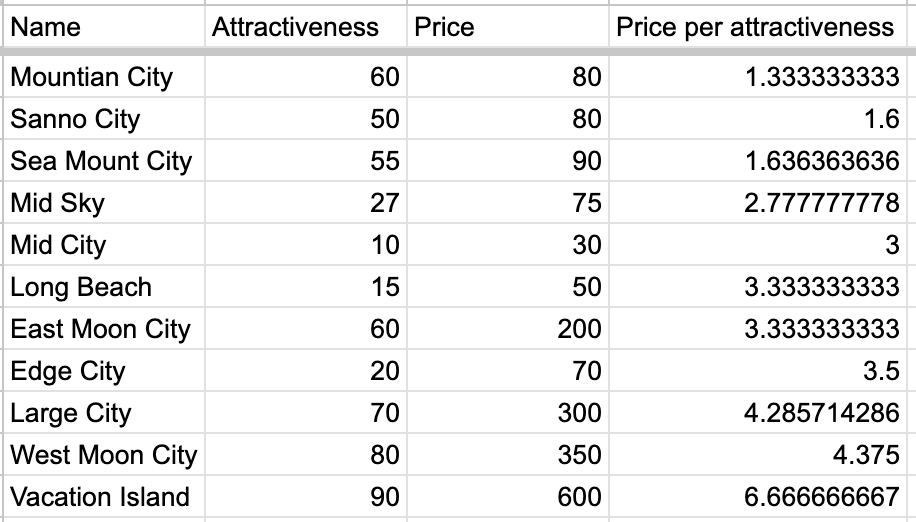
Task: Click the Price column header cell
Action: 508,27
